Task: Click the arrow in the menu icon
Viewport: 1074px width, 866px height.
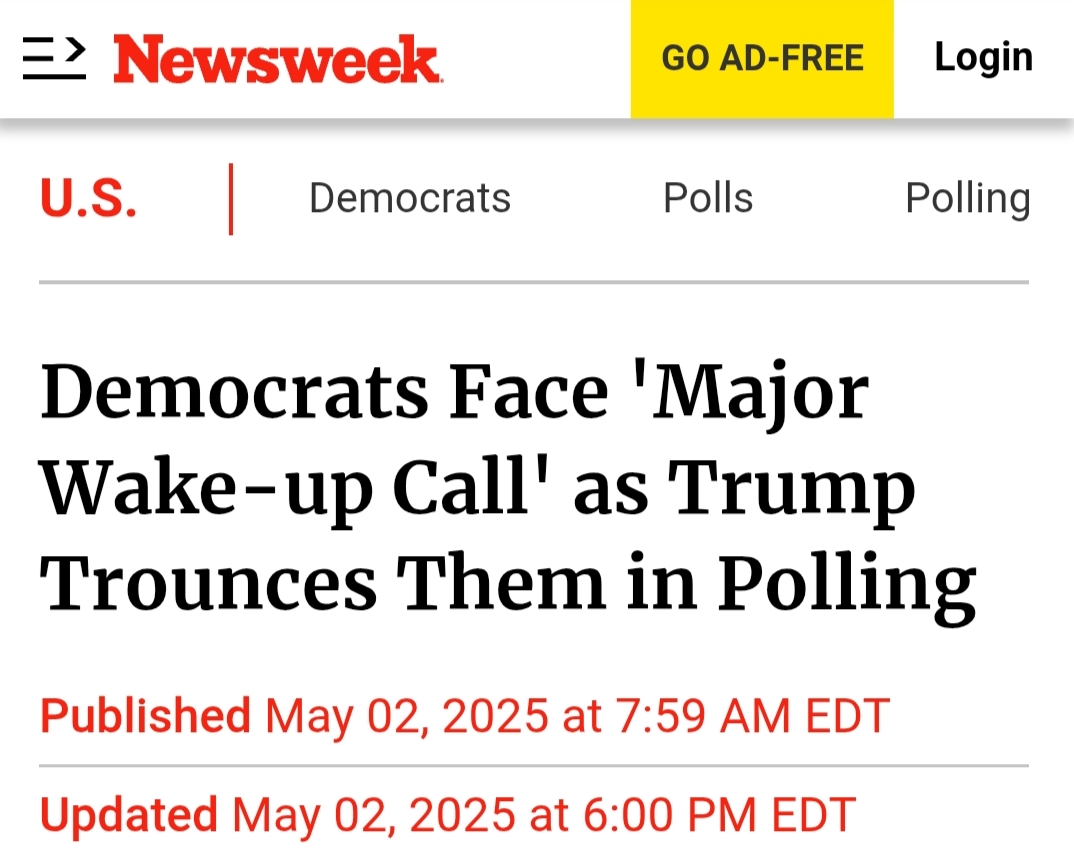Action: tap(77, 49)
